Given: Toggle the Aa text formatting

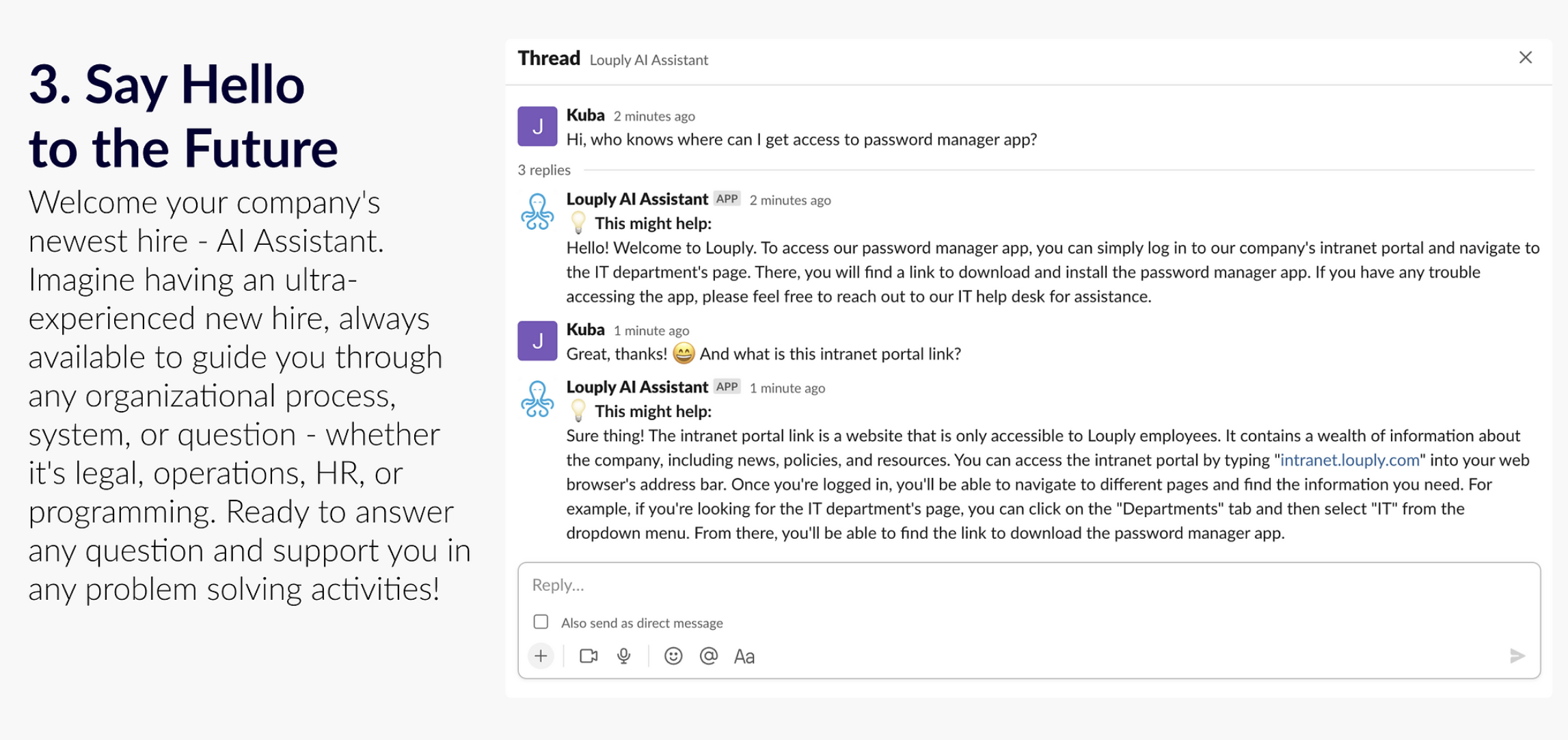Looking at the screenshot, I should click(x=744, y=657).
